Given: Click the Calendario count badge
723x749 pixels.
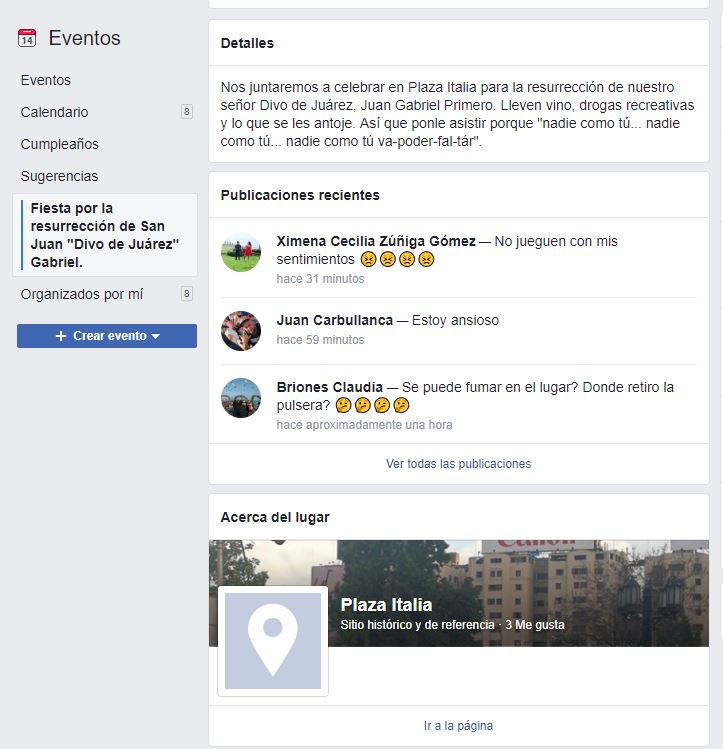Looking at the screenshot, I should (187, 112).
